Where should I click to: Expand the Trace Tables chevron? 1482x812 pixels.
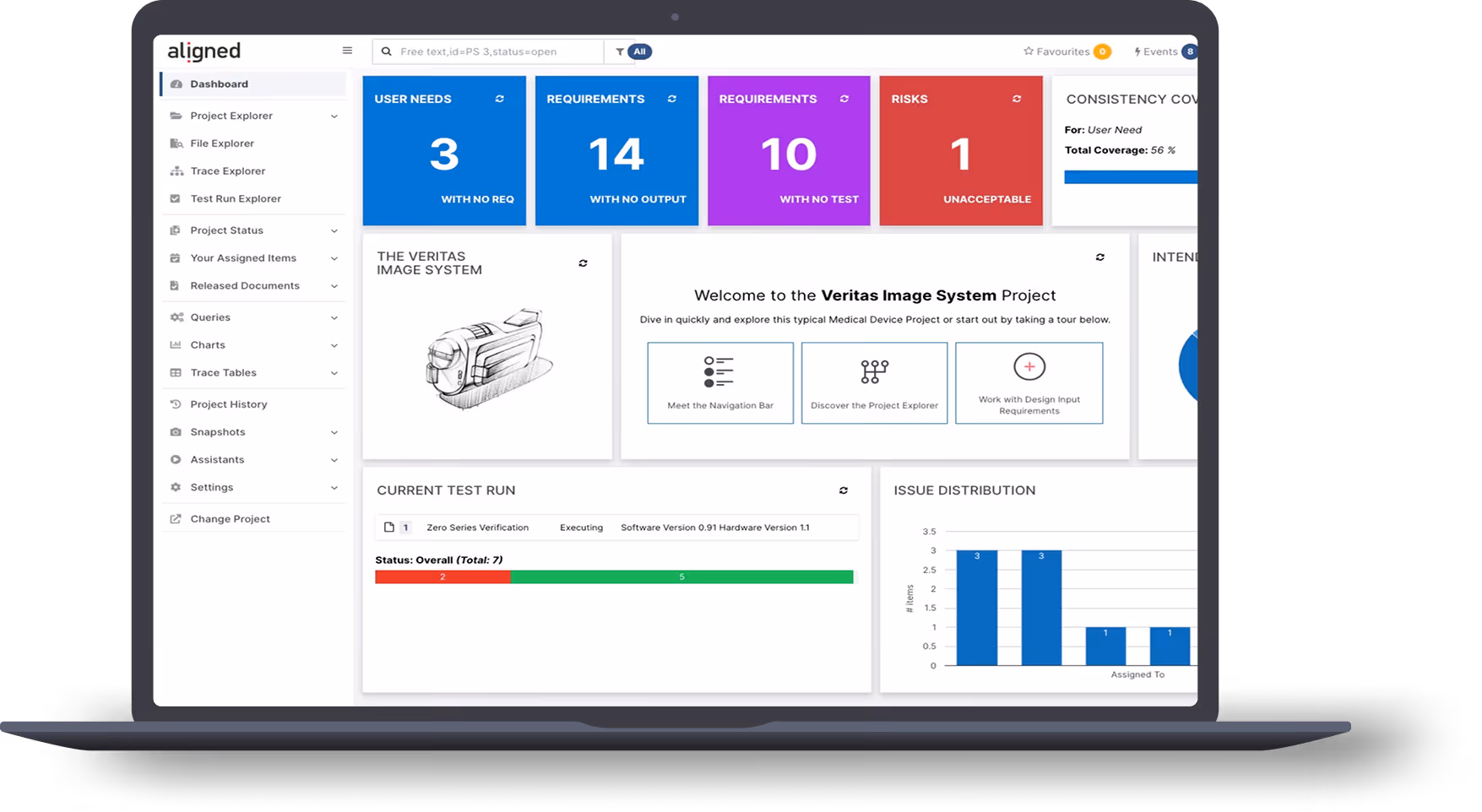point(334,374)
